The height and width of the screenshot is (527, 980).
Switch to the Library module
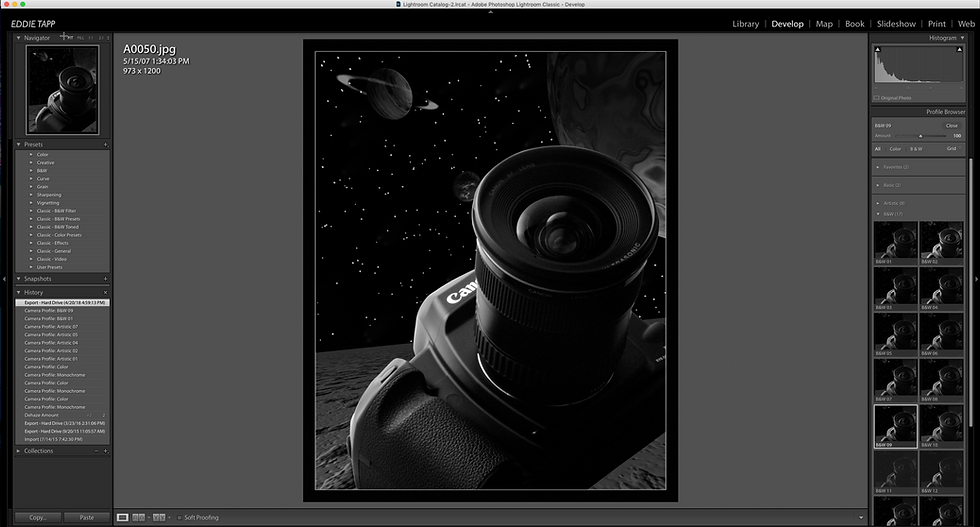(746, 24)
